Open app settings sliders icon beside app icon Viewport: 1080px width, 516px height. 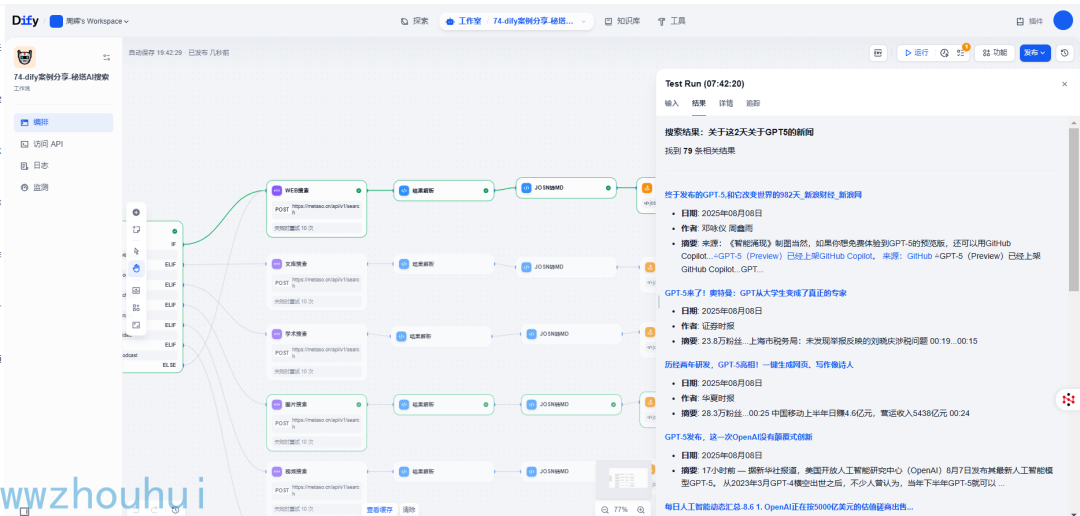click(x=107, y=57)
